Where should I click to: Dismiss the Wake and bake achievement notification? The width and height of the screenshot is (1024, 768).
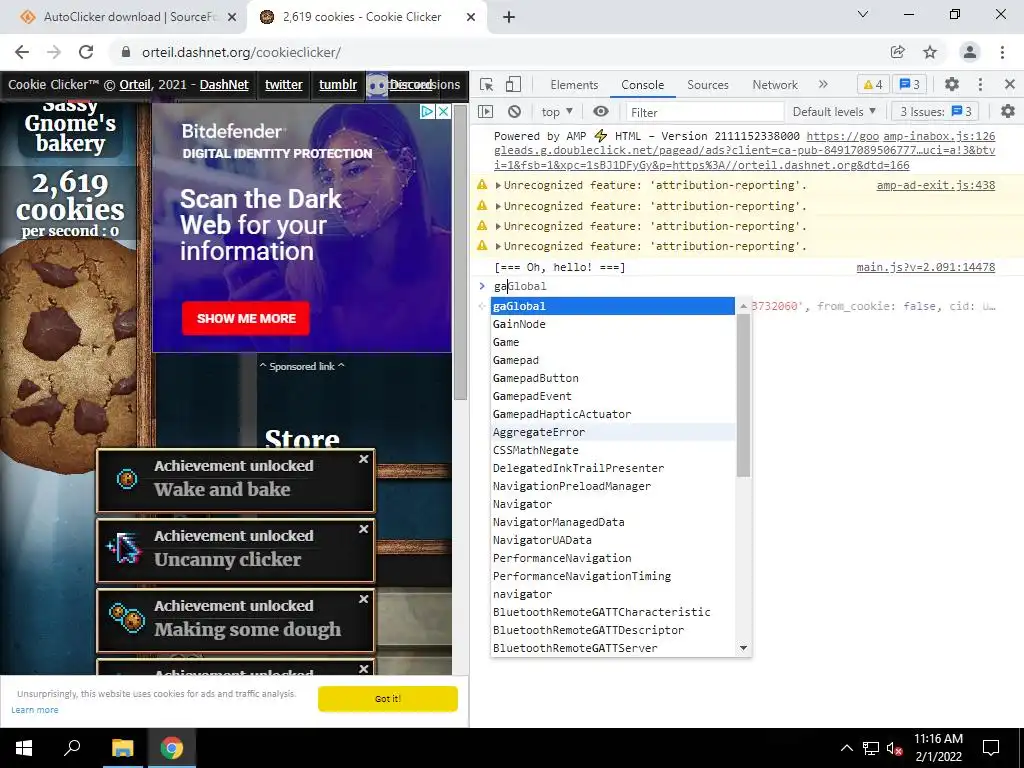(364, 459)
